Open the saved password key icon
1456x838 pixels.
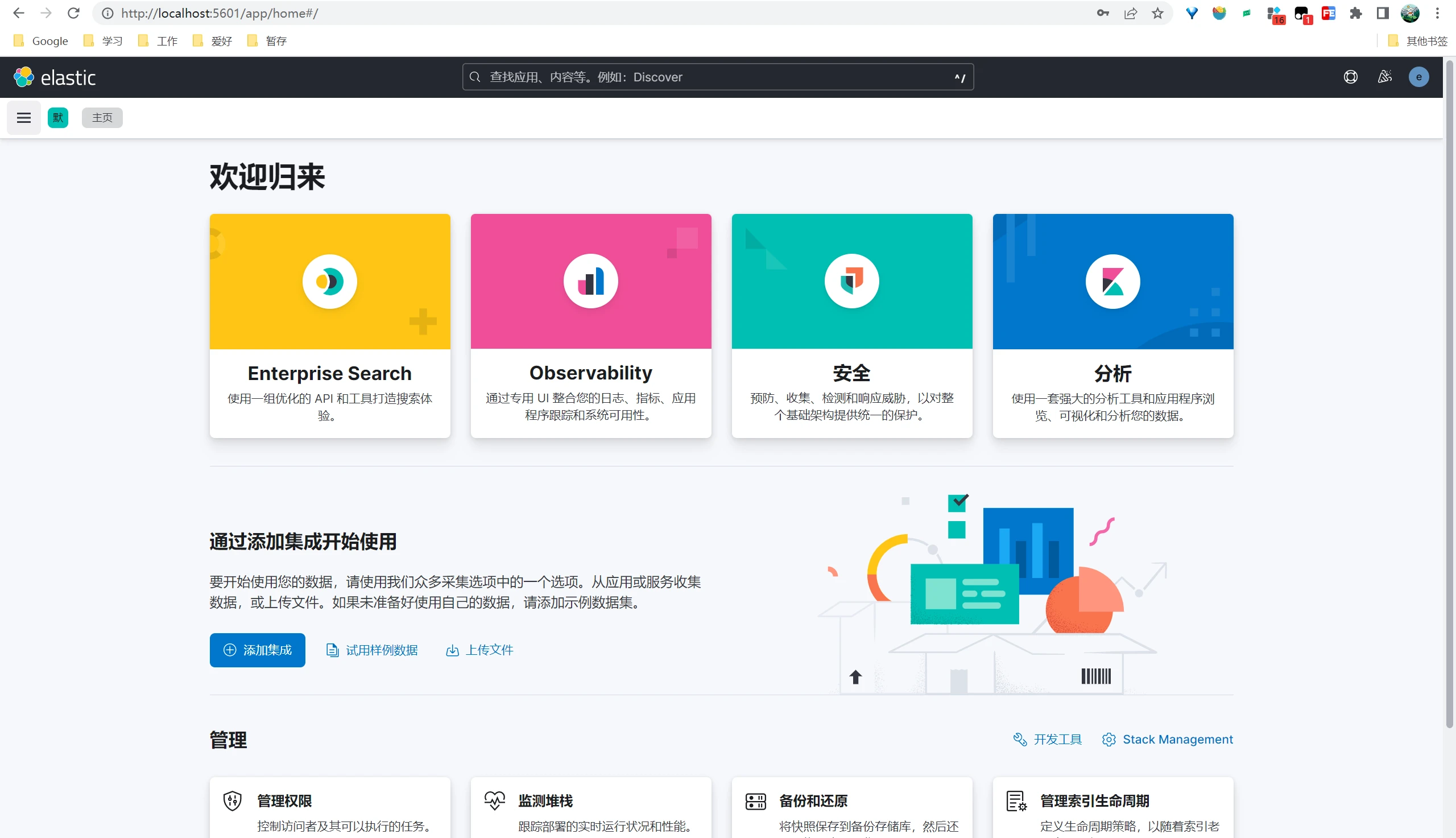1103,13
